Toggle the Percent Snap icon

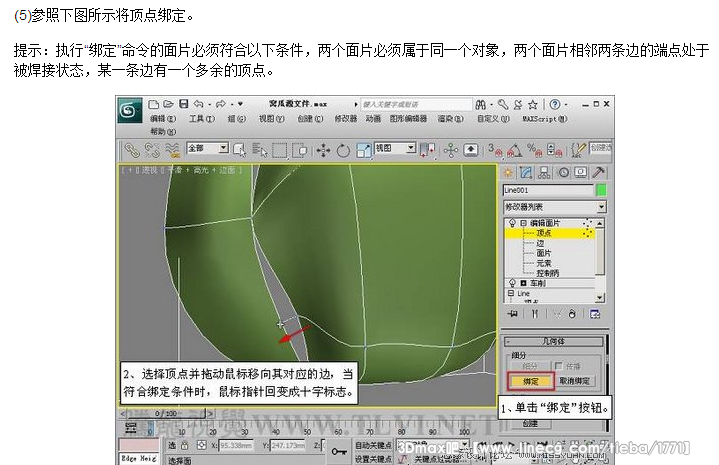pos(534,150)
